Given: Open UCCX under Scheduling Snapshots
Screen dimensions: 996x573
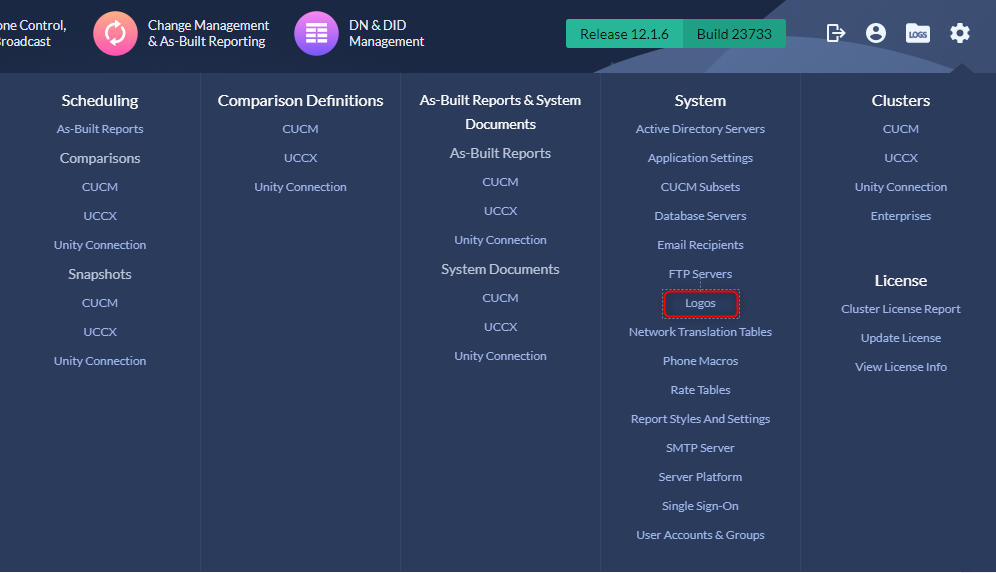Looking at the screenshot, I should (100, 332).
